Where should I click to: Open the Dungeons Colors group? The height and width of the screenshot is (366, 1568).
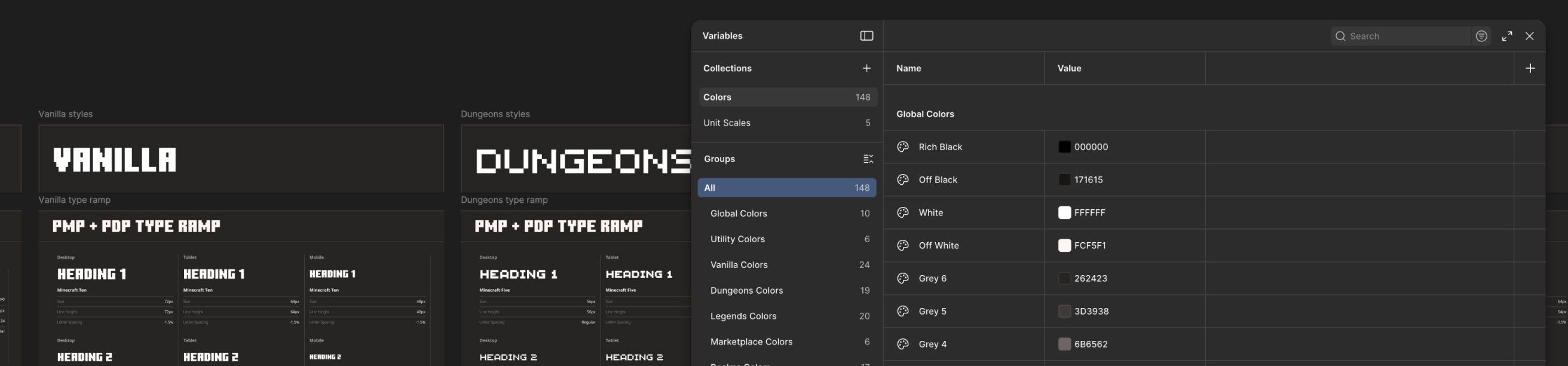click(787, 290)
